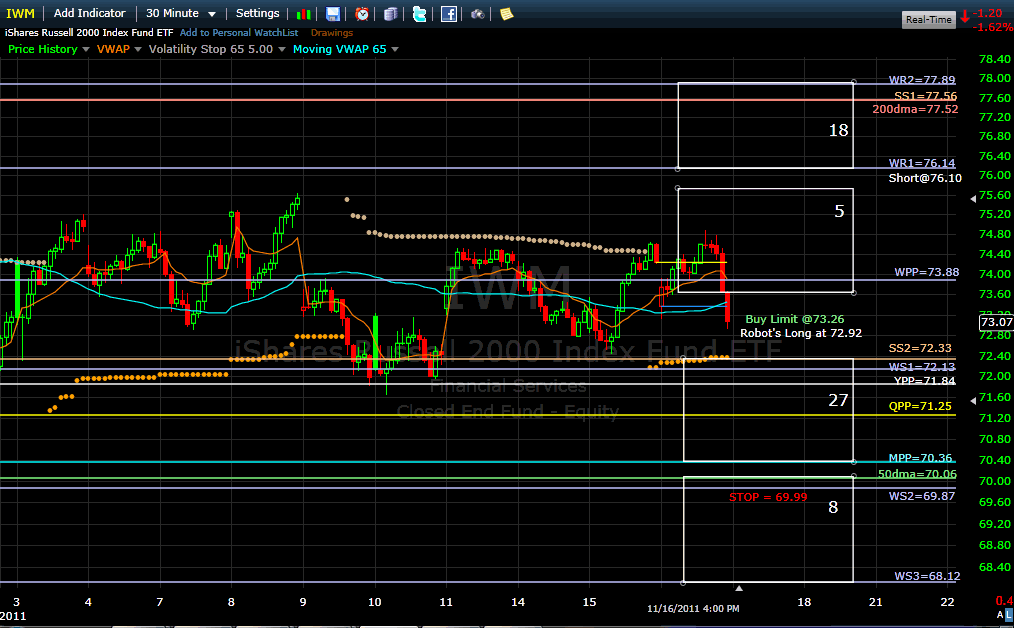Click the time marker triangle above the date label
This screenshot has height=628, width=1014.
click(739, 588)
